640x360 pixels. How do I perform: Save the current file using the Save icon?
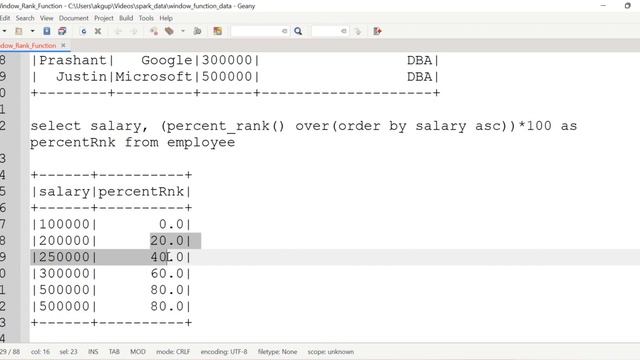point(47,31)
